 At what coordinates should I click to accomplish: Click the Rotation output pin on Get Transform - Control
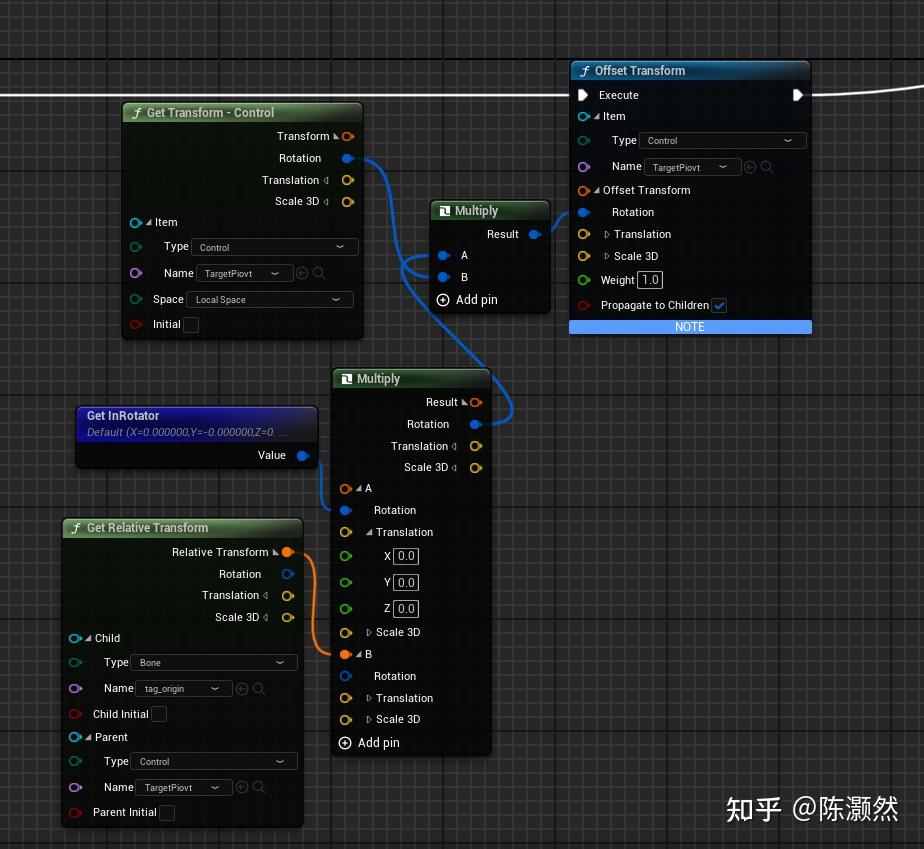(347, 158)
